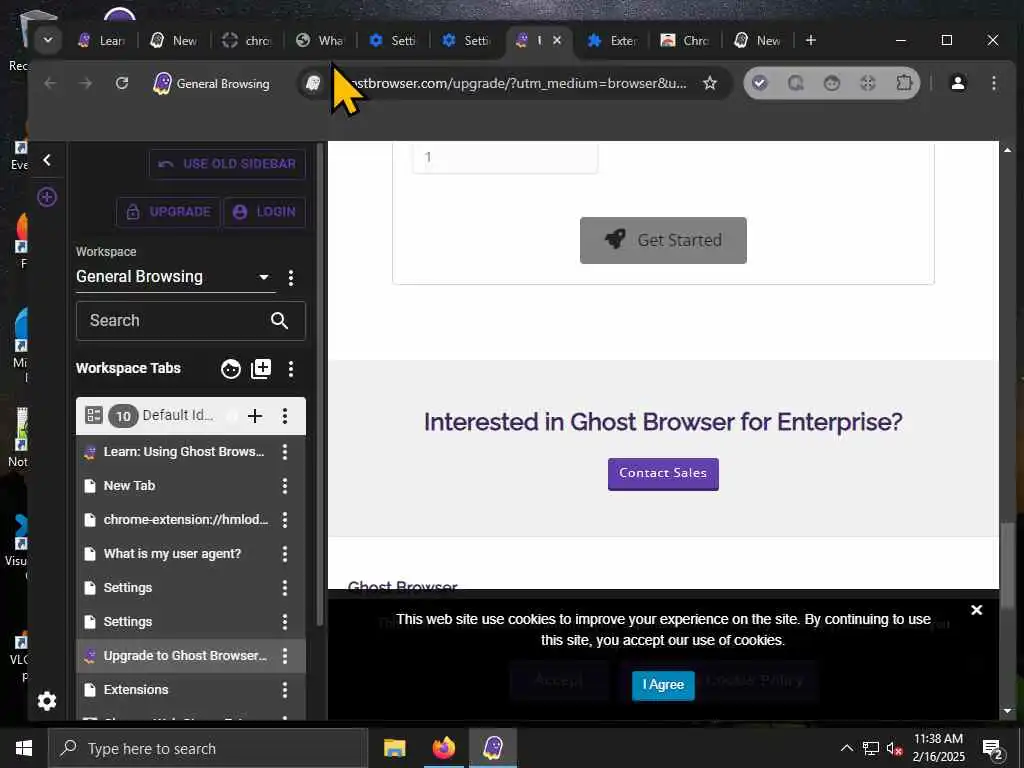Open Workspace Tabs three-dot menu
1024x768 pixels.
[291, 369]
